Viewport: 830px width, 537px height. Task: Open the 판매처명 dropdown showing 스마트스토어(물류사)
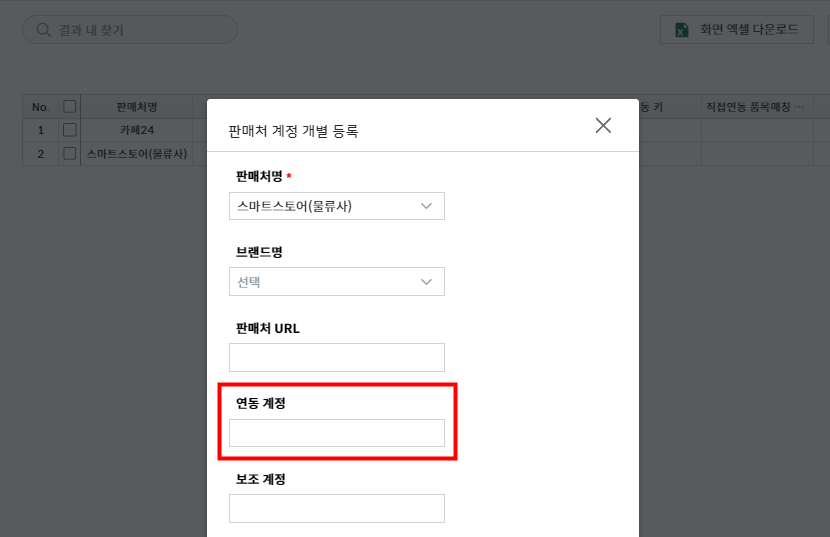tap(336, 206)
